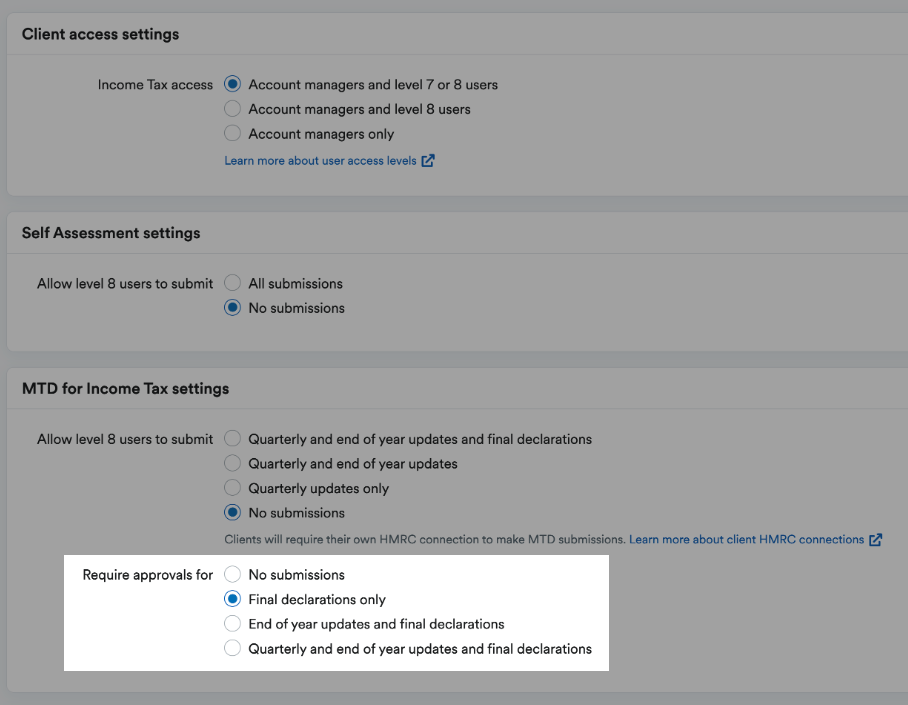The image size is (908, 705).
Task: Open Learn more about user access levels link
Action: tap(320, 160)
